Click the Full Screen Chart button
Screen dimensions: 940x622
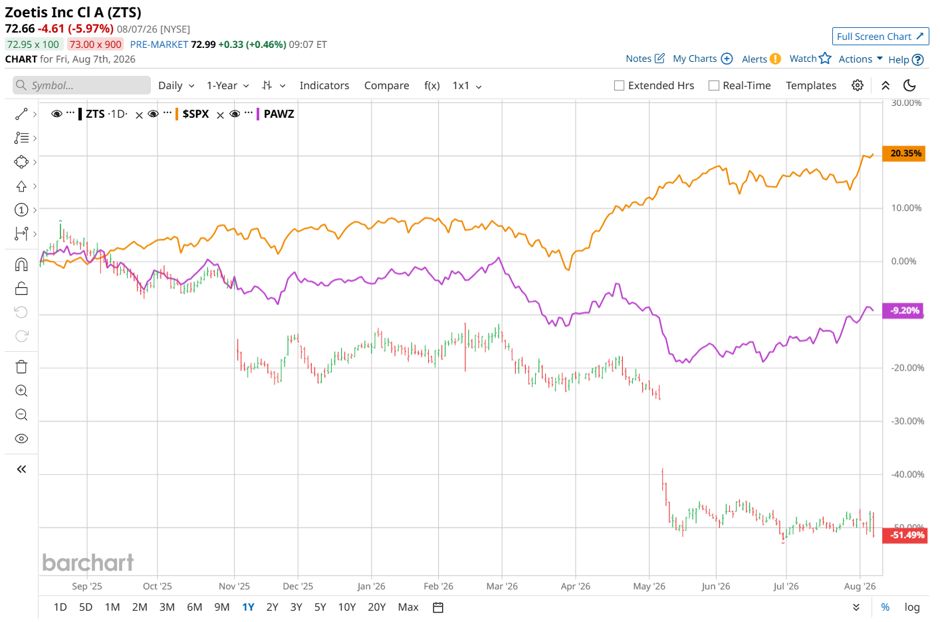pyautogui.click(x=880, y=36)
